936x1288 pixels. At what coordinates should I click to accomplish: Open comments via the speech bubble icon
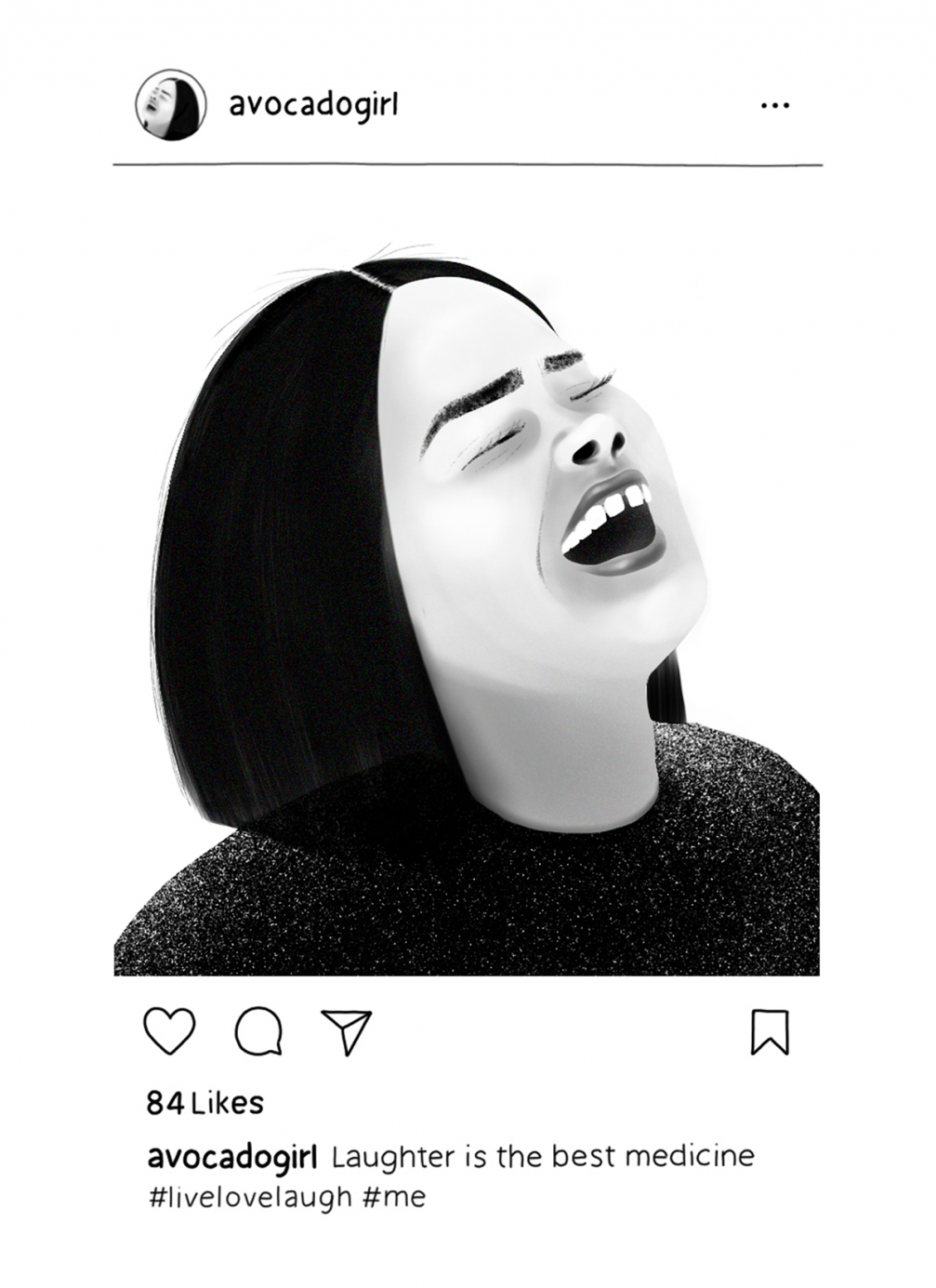pyautogui.click(x=258, y=1032)
